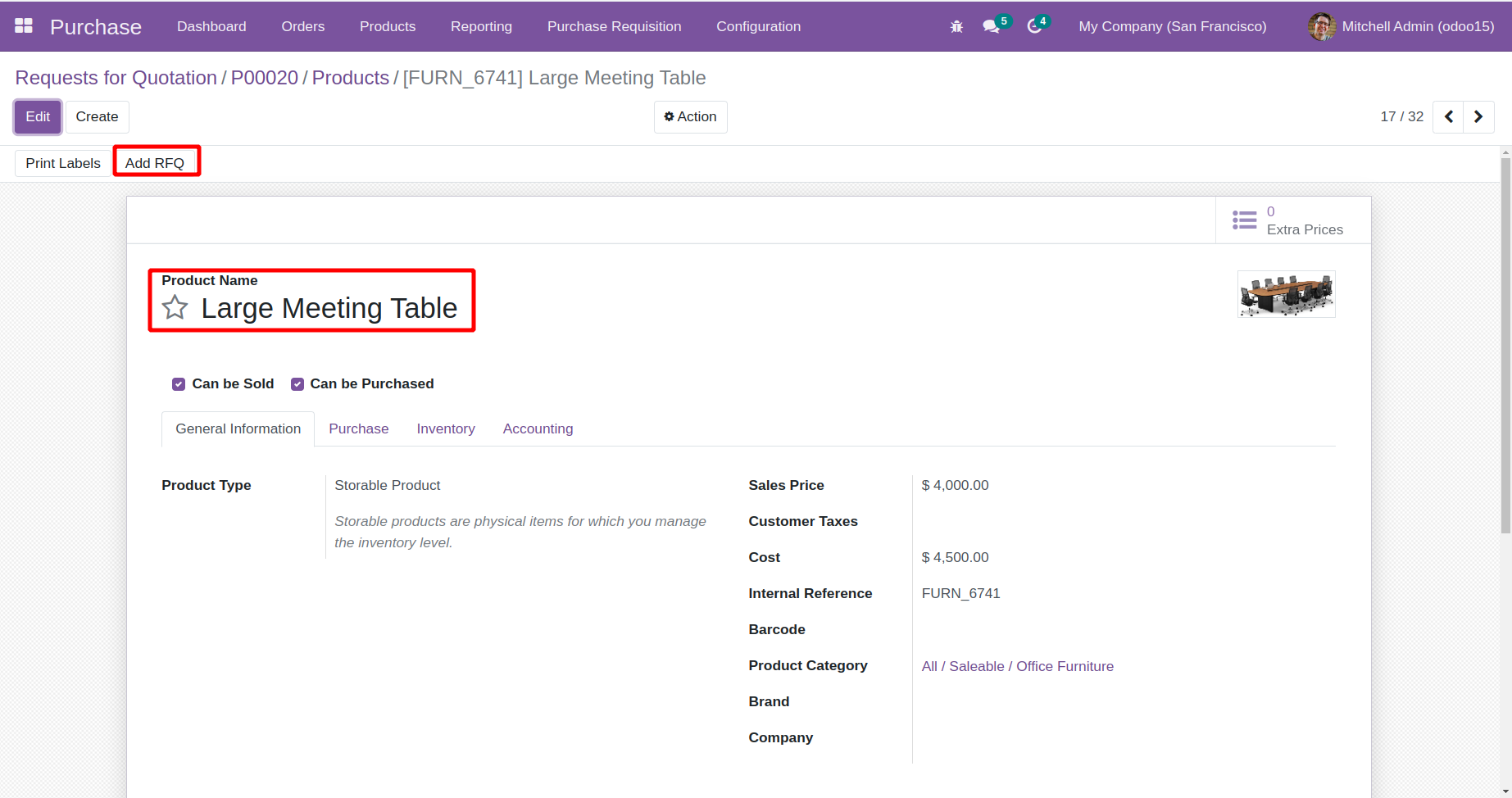Image resolution: width=1512 pixels, height=798 pixels.
Task: Toggle Can be Purchased checkbox
Action: click(x=297, y=384)
